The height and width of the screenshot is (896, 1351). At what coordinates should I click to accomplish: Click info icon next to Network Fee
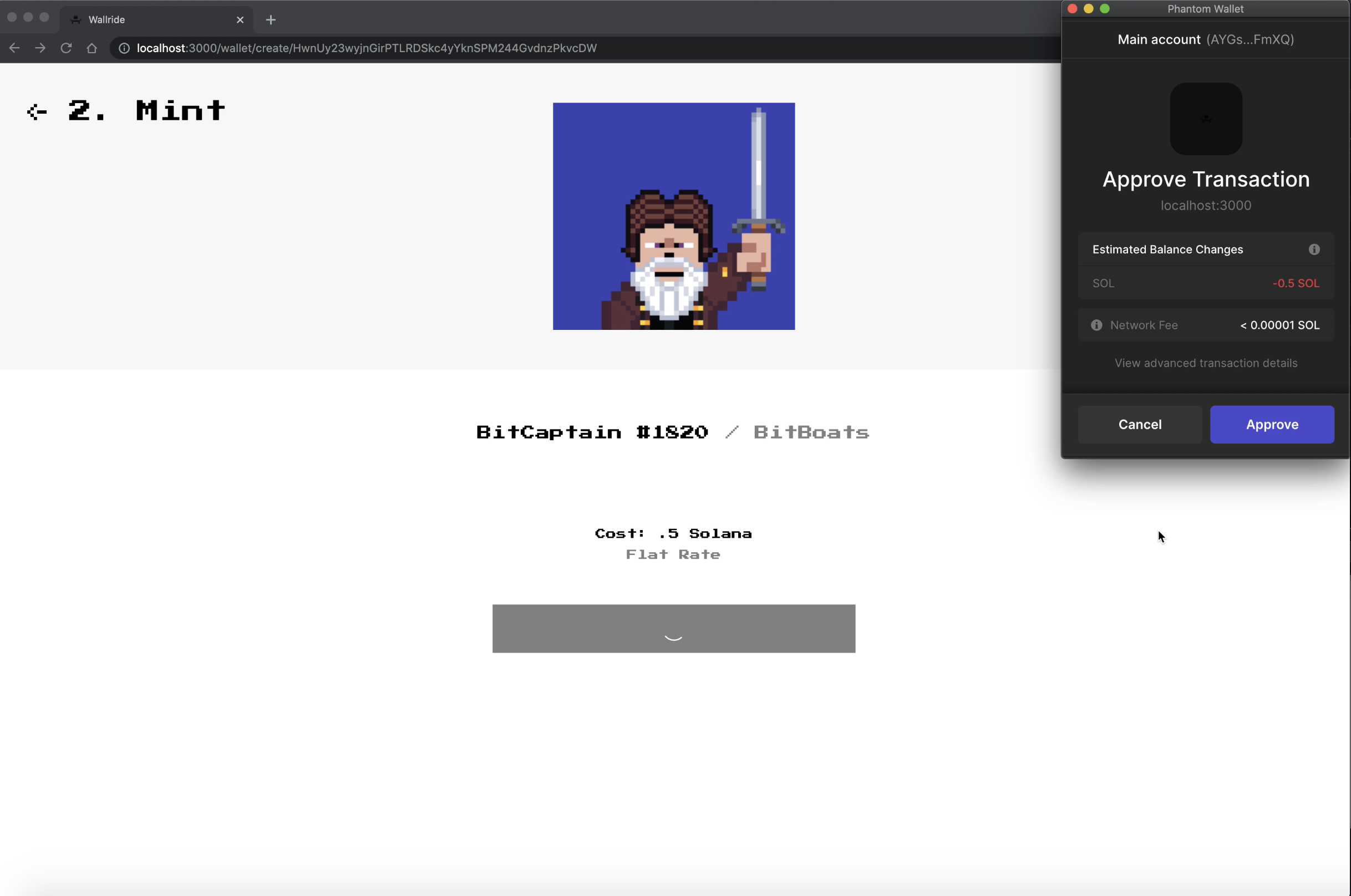coord(1096,325)
